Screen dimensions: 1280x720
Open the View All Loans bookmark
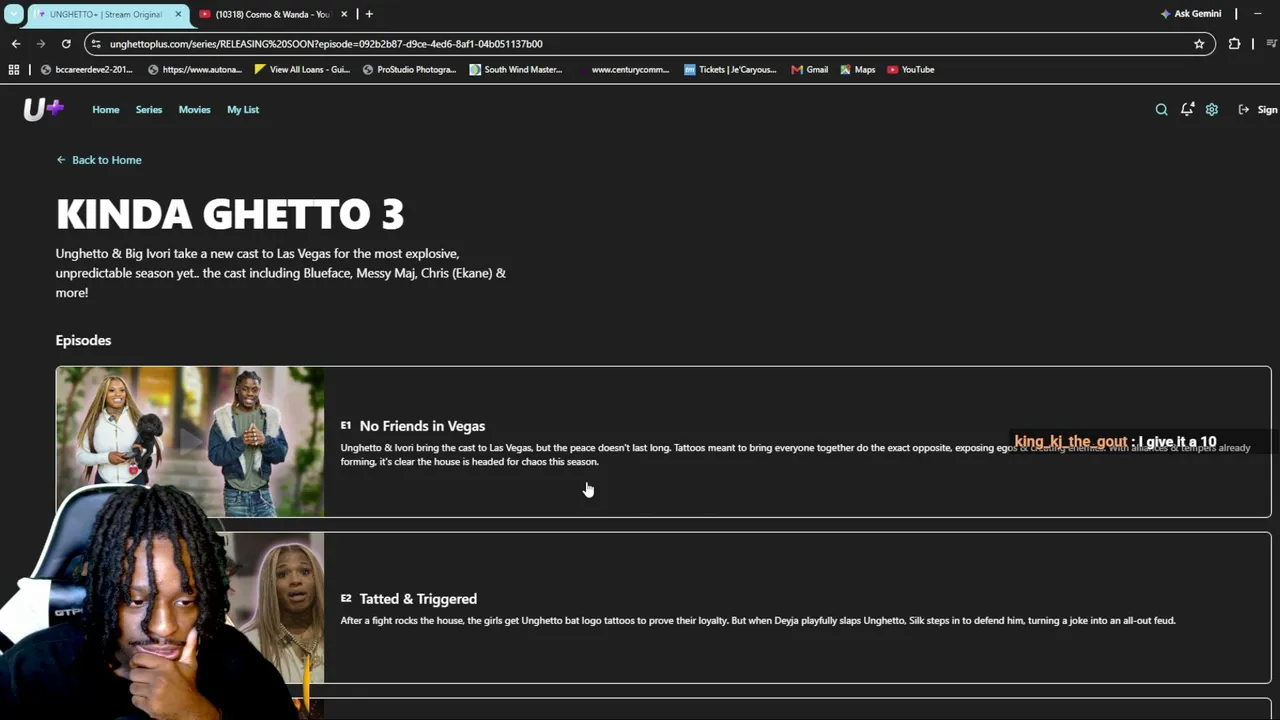coord(303,70)
